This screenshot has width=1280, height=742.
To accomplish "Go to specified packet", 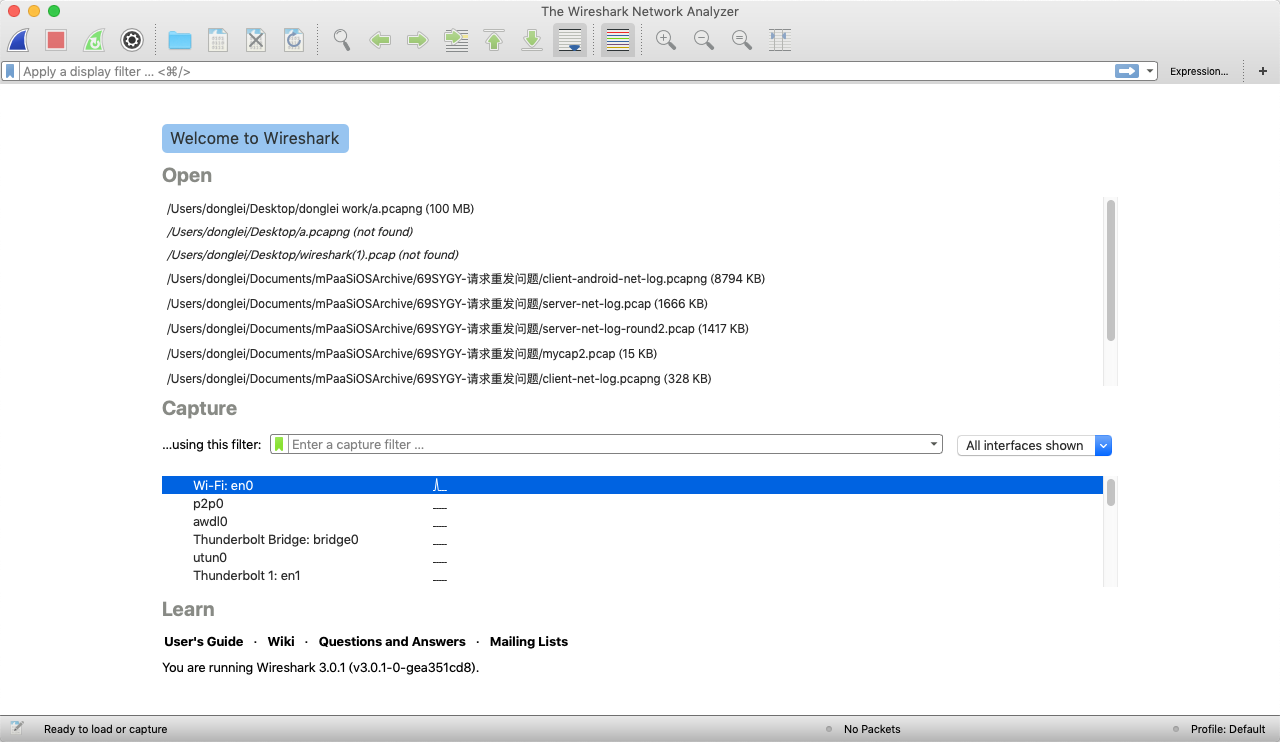I will [456, 40].
